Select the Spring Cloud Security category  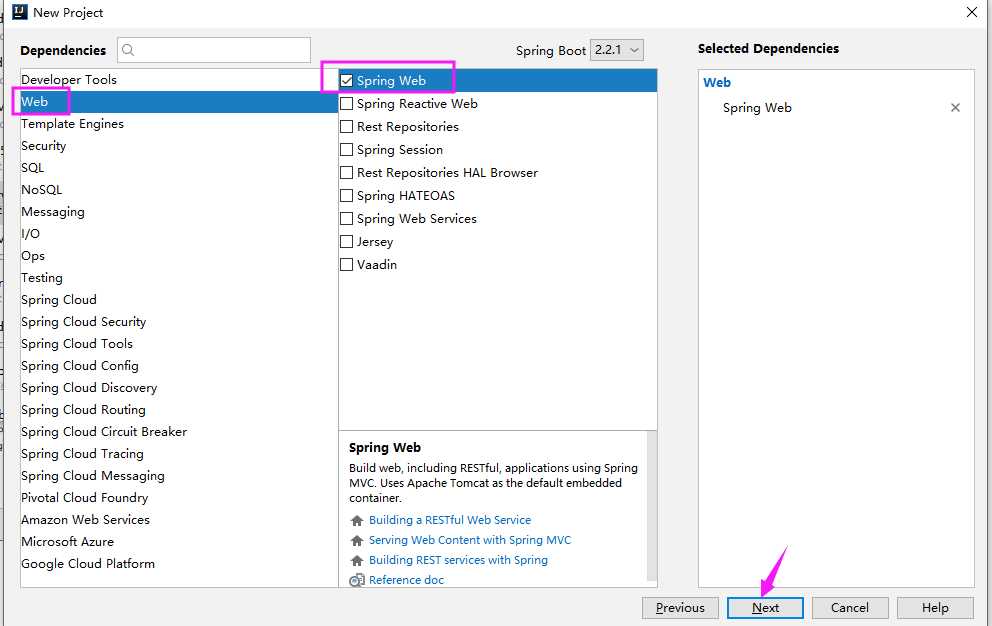(x=179, y=322)
